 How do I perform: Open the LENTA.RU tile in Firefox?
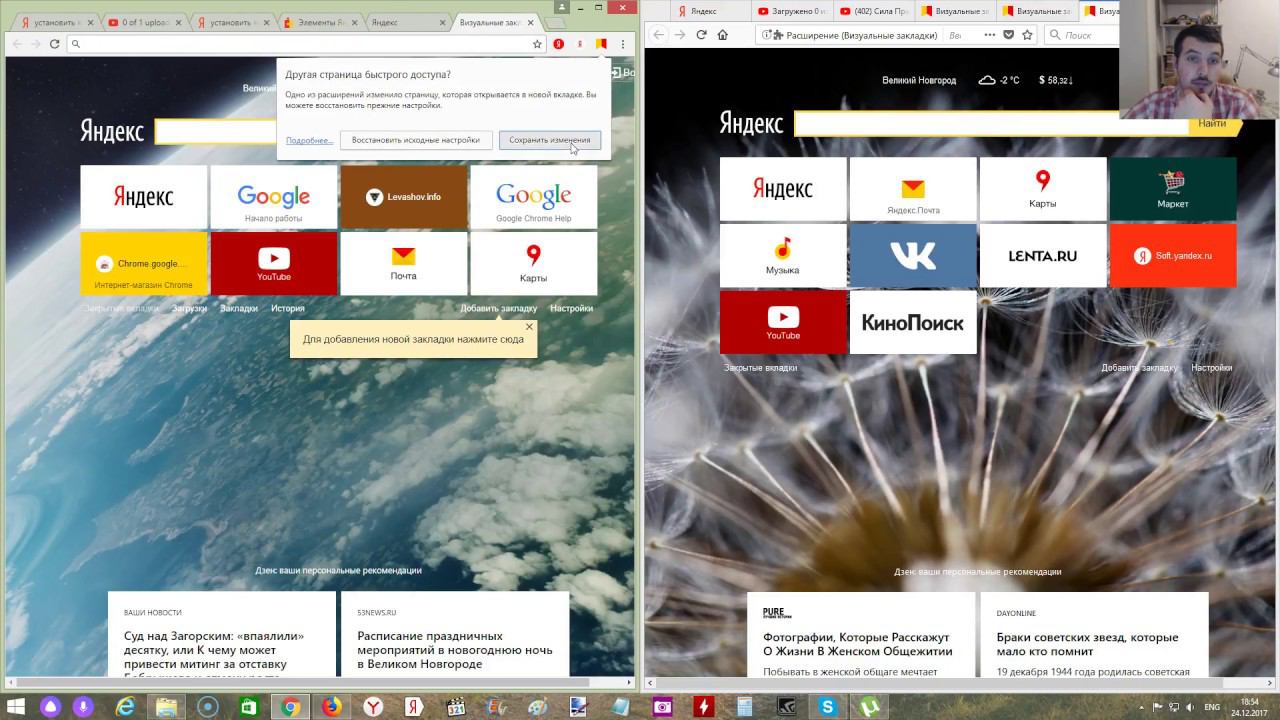(x=1043, y=256)
